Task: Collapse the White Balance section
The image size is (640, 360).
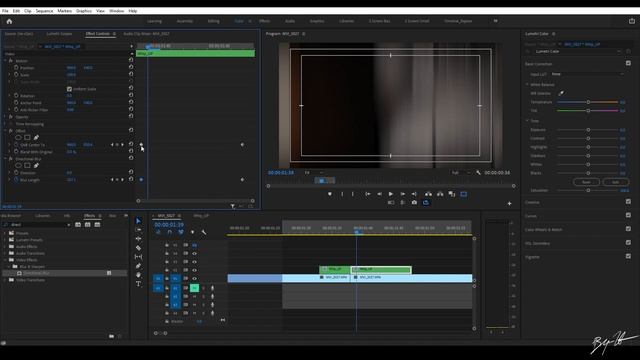Action: tap(527, 84)
